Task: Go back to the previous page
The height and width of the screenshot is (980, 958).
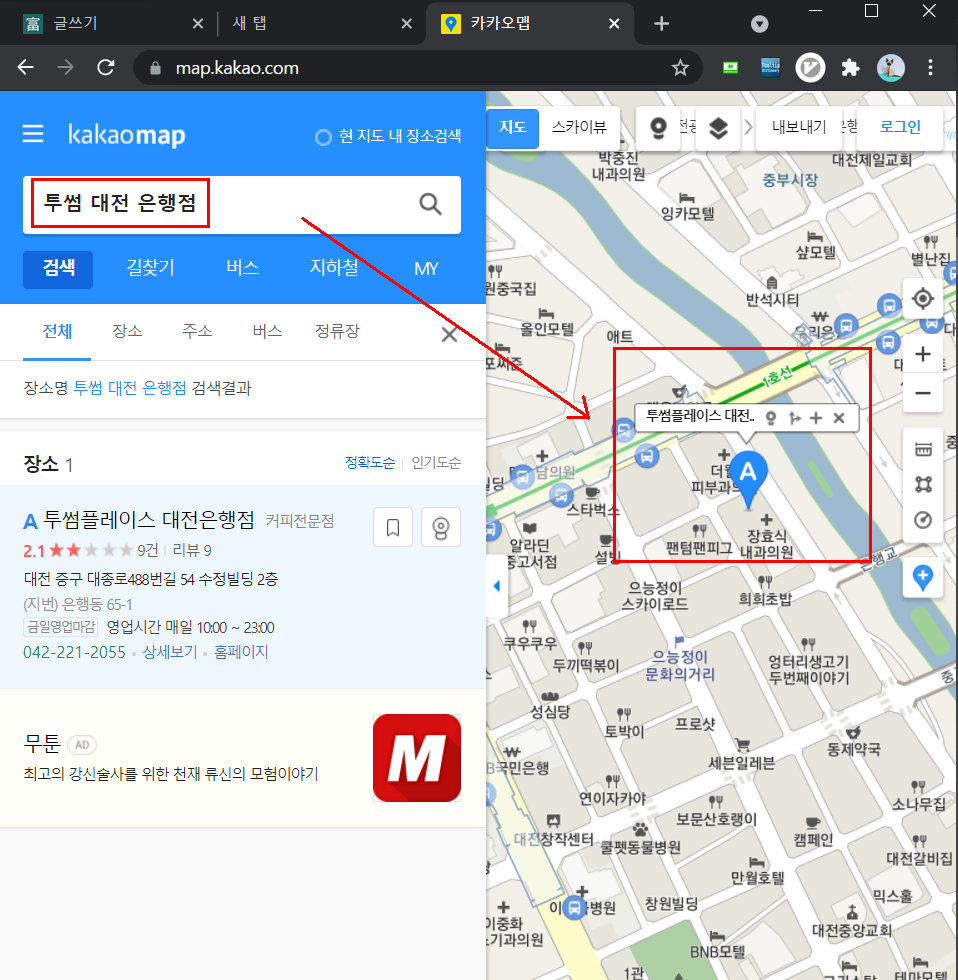Action: click(26, 68)
